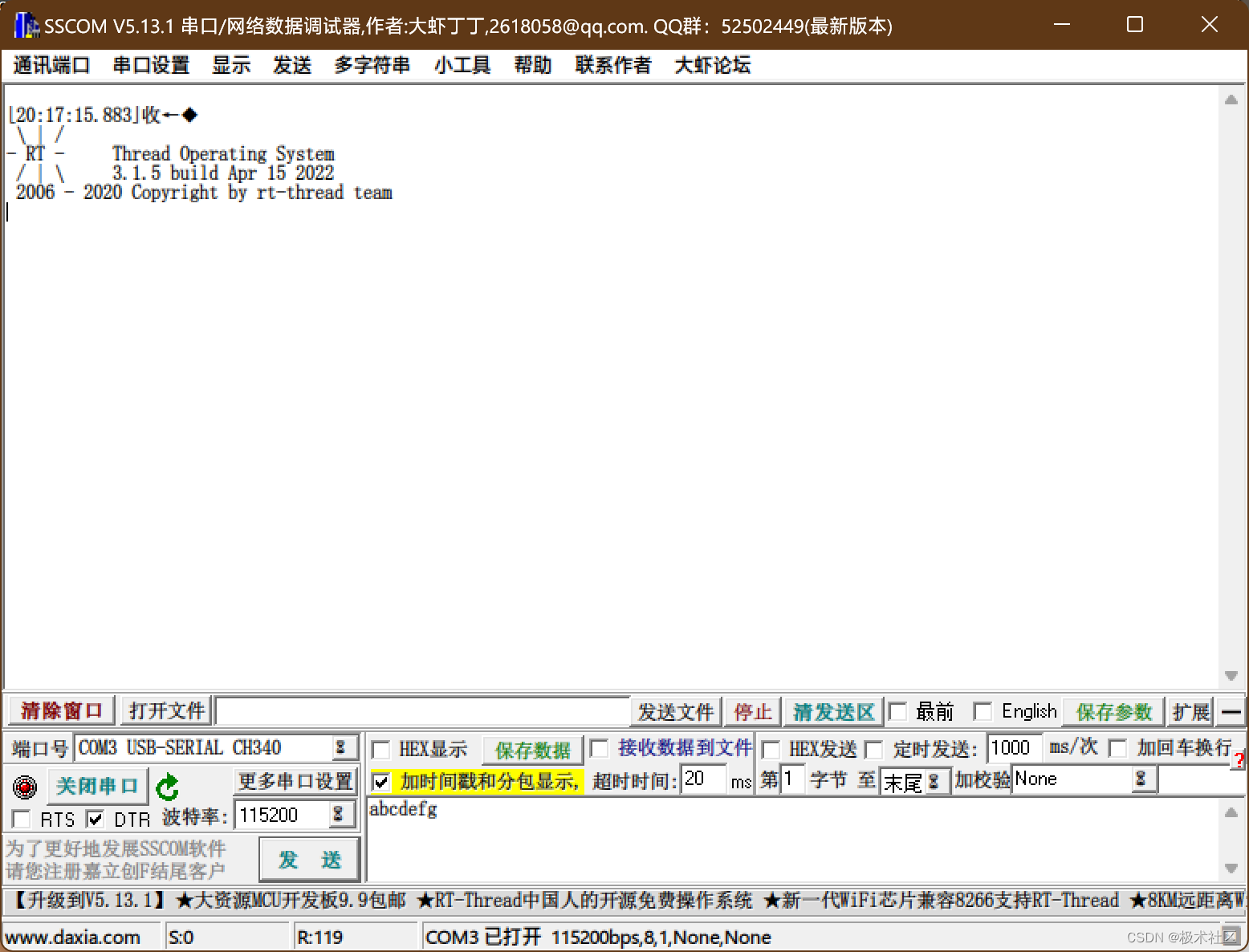
Task: Click the 发送文件 button
Action: pyautogui.click(x=676, y=712)
